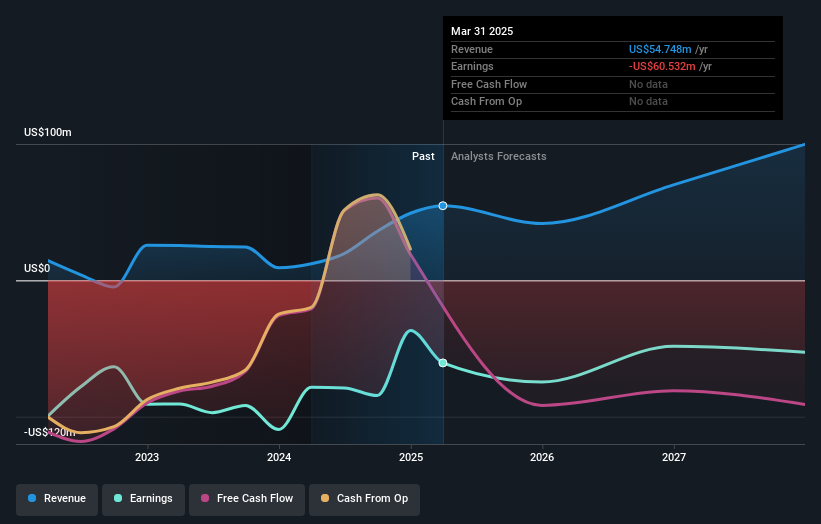Toggle the Free Cash Flow legend button
The image size is (821, 524).
(x=247, y=499)
